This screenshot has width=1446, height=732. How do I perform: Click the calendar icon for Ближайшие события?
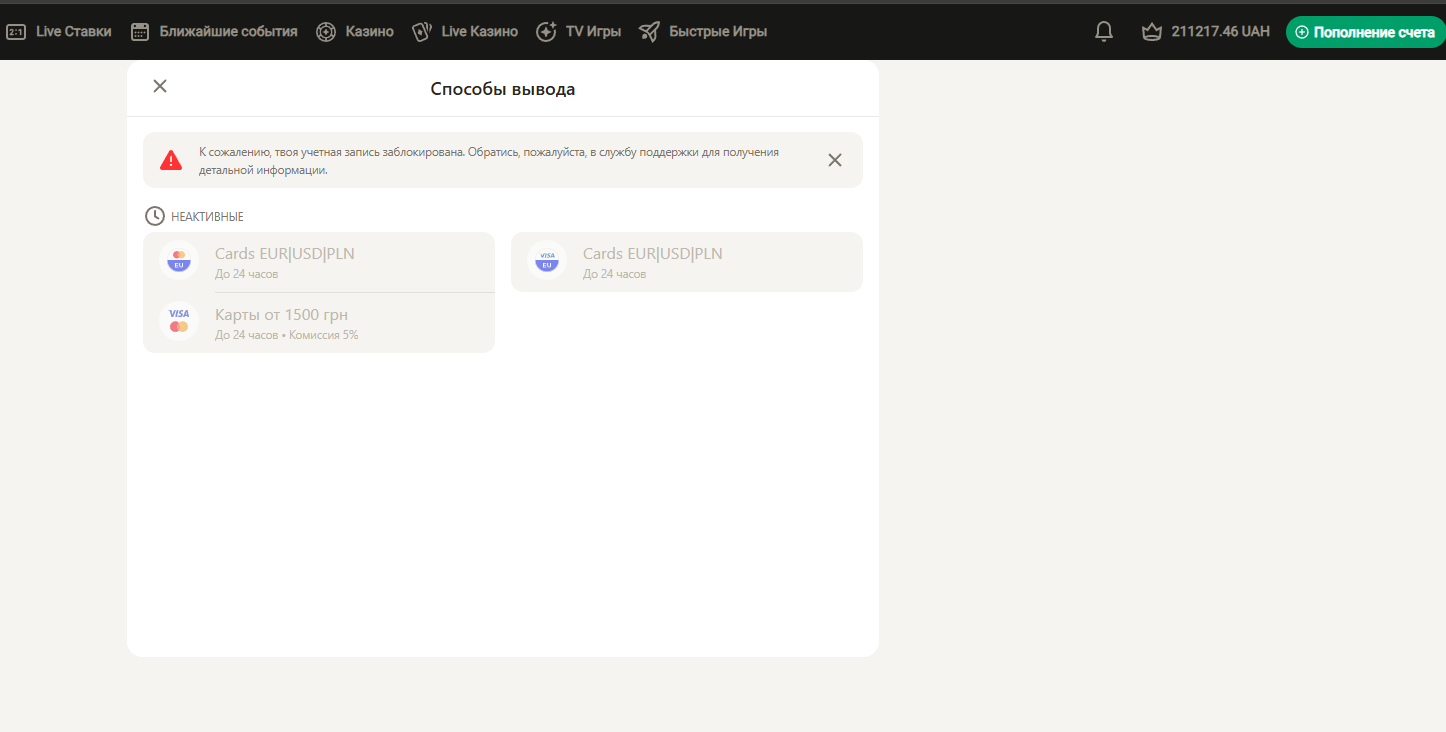(140, 32)
